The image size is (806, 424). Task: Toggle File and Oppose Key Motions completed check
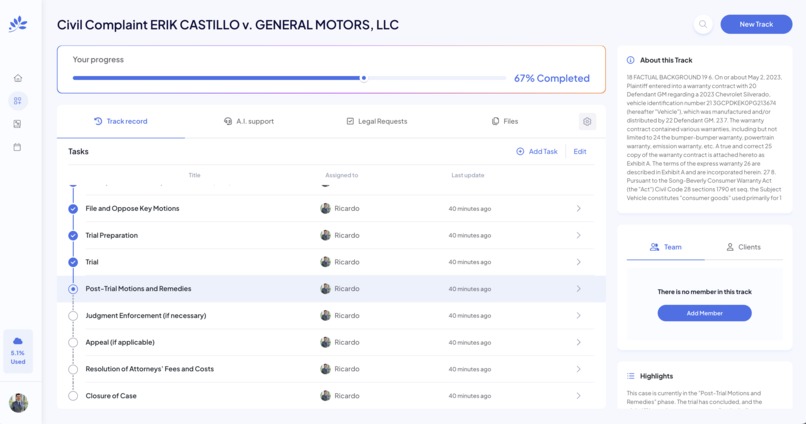click(73, 209)
